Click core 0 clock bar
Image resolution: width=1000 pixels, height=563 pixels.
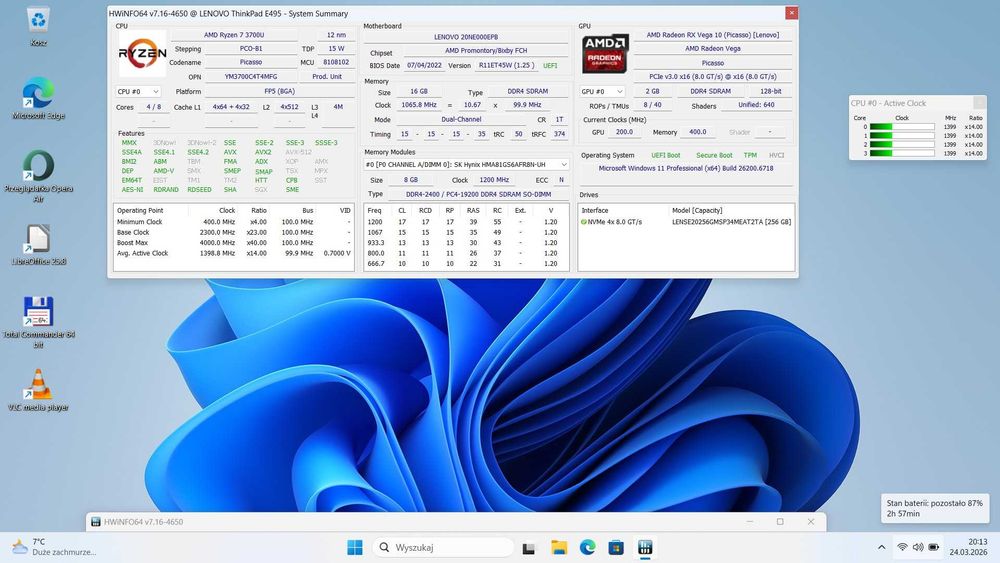coord(902,127)
